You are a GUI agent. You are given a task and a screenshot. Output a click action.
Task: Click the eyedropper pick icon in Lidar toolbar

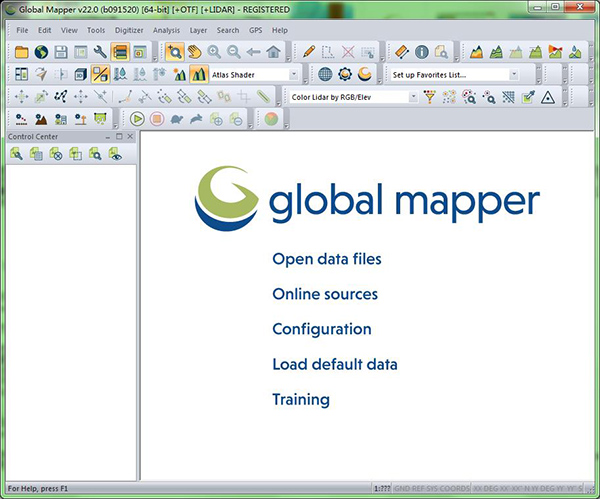click(x=528, y=97)
